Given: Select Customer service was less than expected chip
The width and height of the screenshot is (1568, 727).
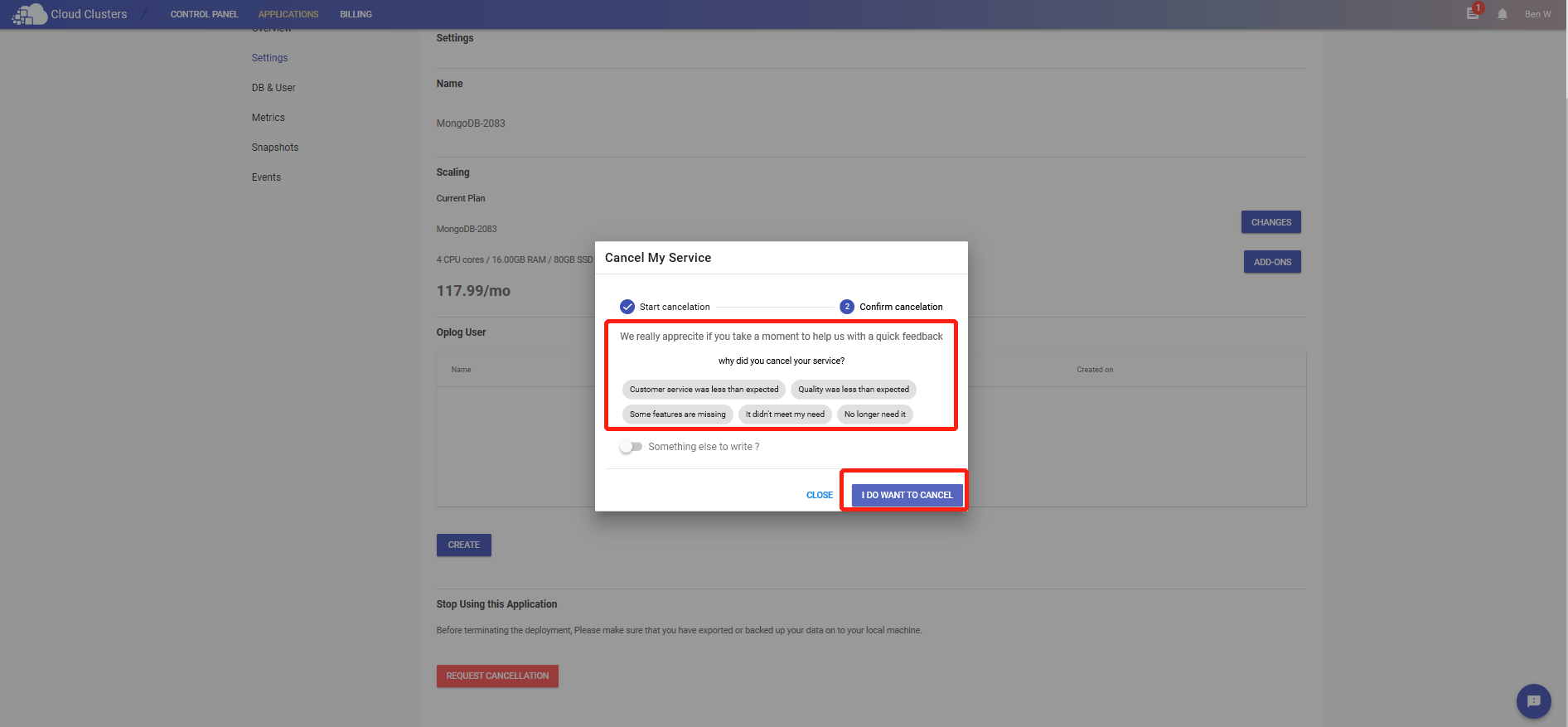Looking at the screenshot, I should [x=704, y=390].
